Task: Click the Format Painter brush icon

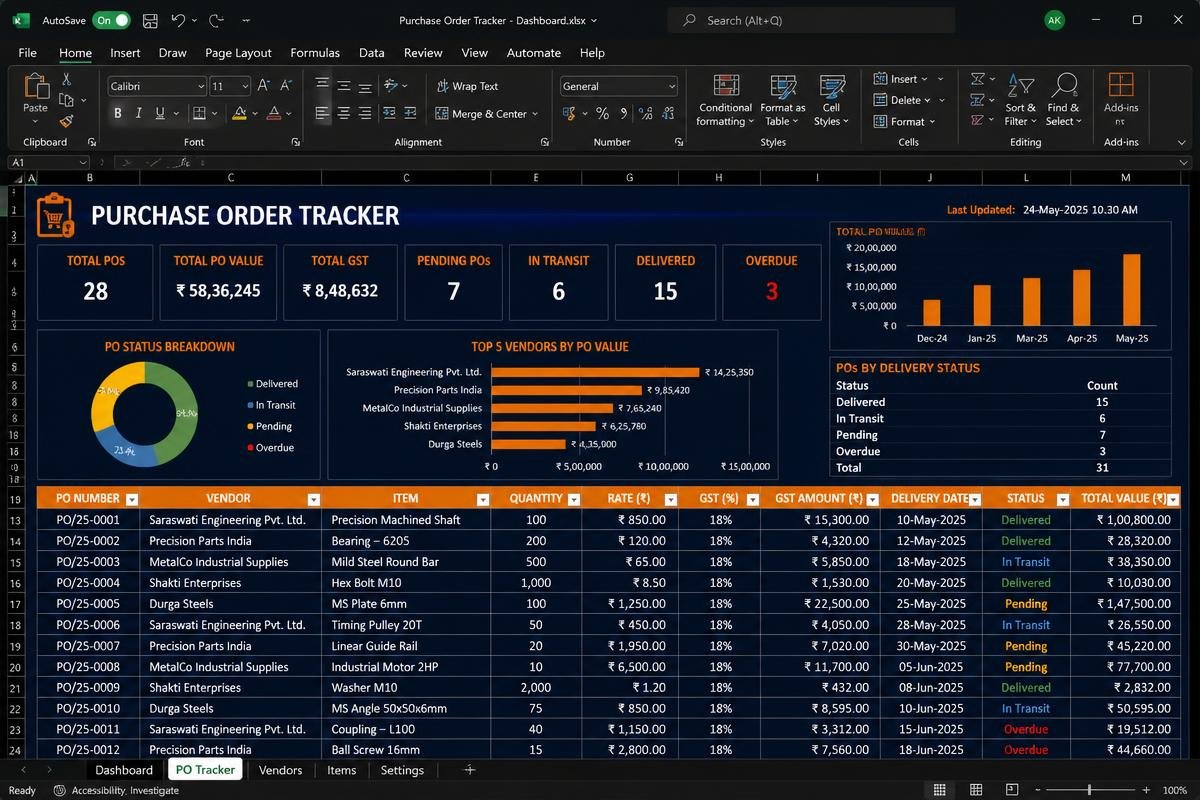Action: 66,120
